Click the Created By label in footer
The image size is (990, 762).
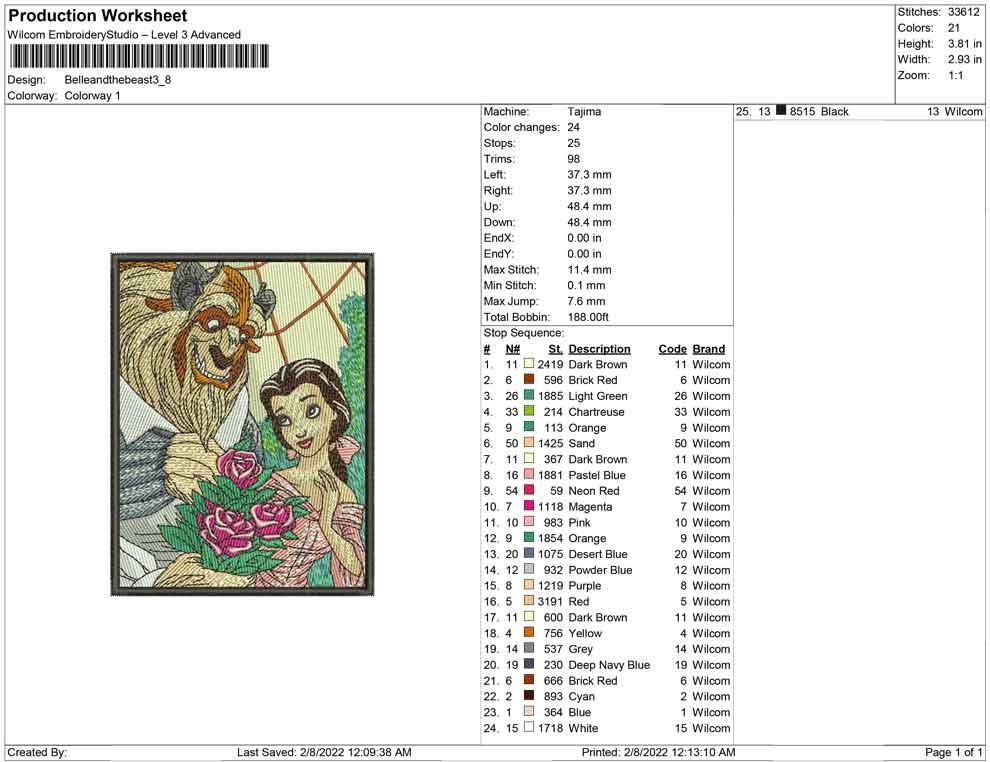(37, 752)
